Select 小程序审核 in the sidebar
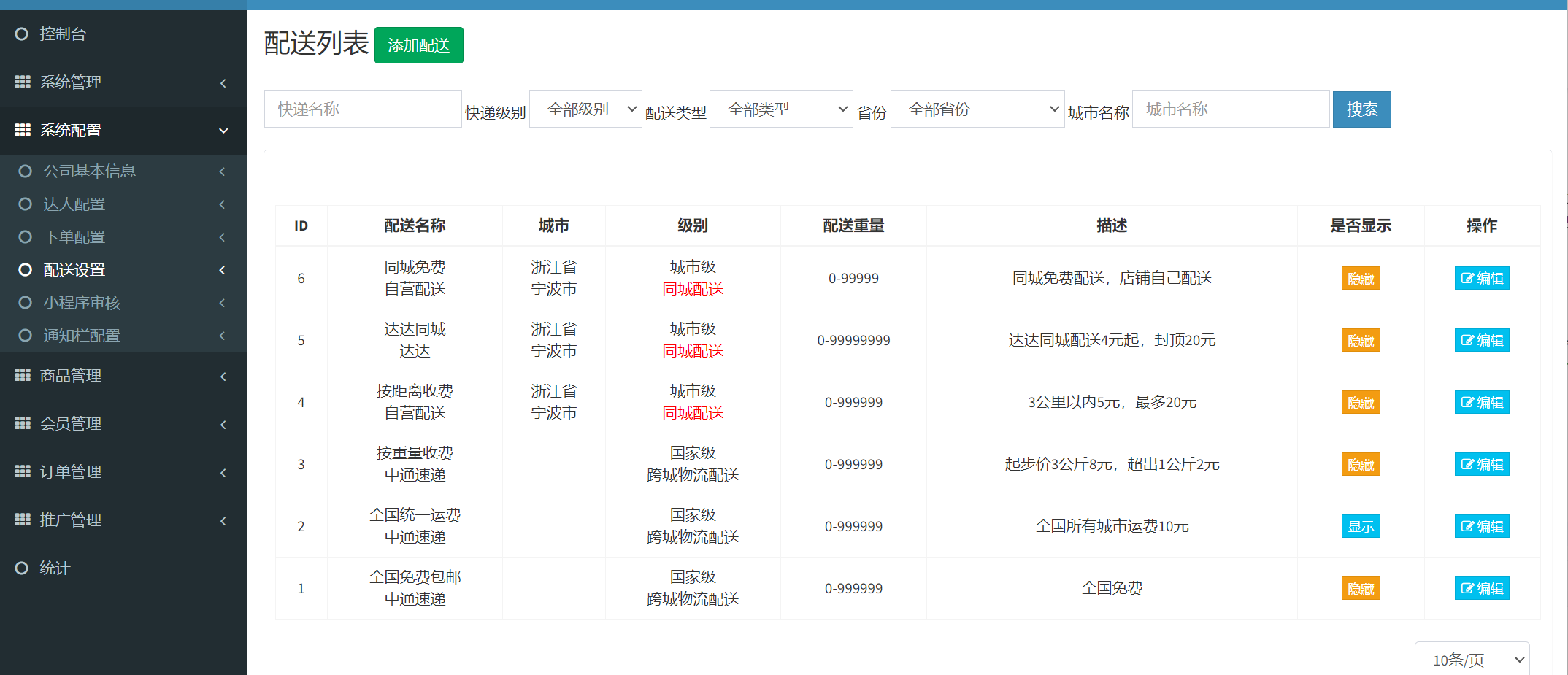 click(x=82, y=303)
